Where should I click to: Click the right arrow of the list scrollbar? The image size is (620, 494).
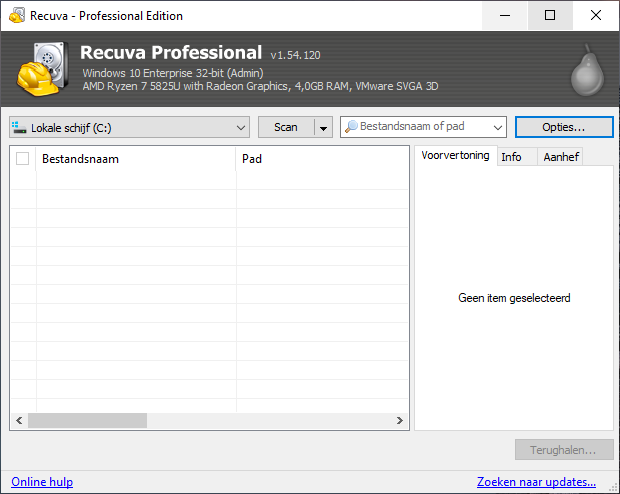click(400, 420)
